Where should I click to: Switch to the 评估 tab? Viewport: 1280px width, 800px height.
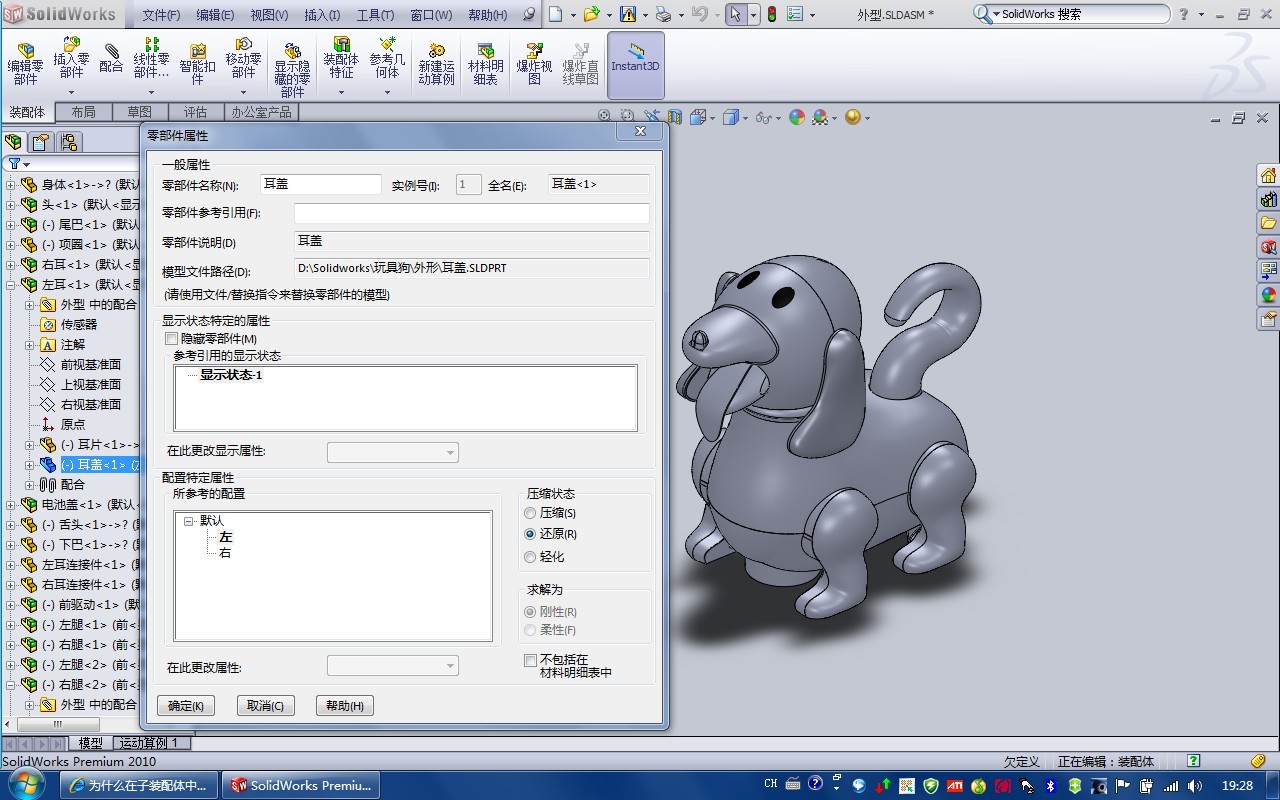[195, 112]
